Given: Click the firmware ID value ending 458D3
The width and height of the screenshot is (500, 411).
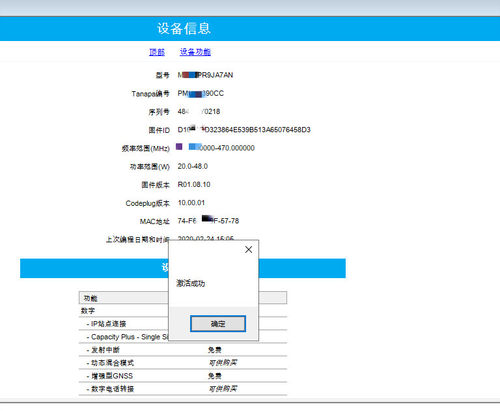Looking at the screenshot, I should point(244,130).
